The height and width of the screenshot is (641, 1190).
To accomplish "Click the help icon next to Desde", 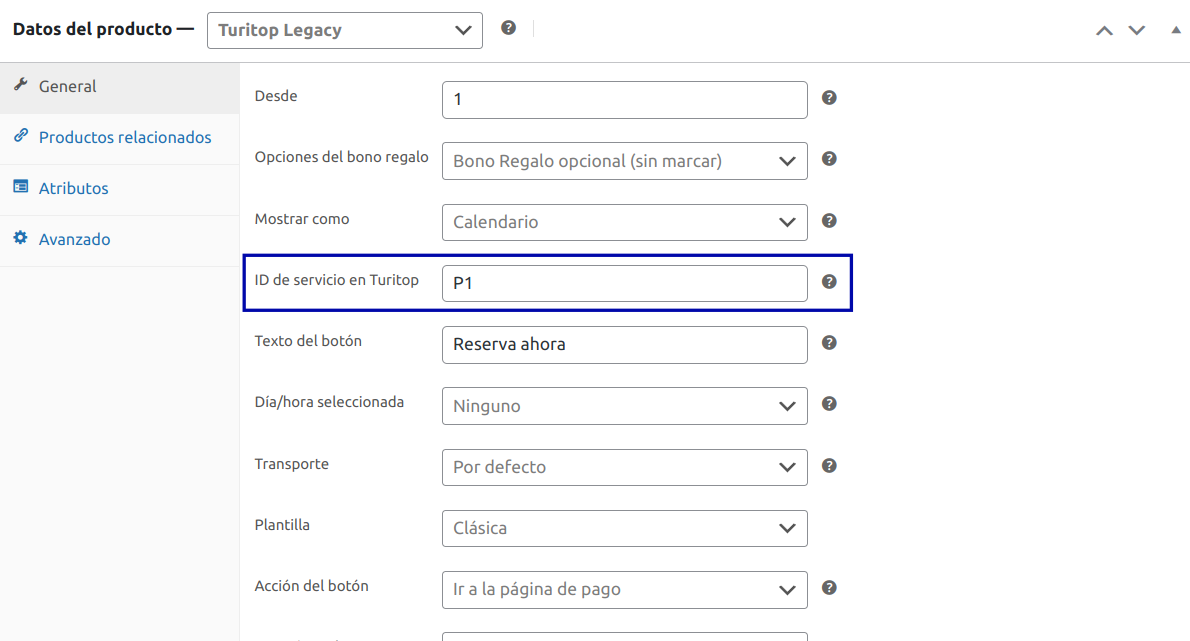I will tap(829, 98).
